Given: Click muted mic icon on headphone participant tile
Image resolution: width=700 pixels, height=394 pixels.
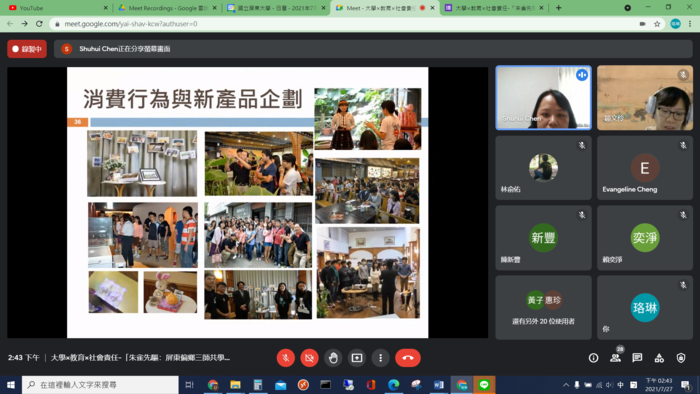Looking at the screenshot, I should [x=683, y=75].
